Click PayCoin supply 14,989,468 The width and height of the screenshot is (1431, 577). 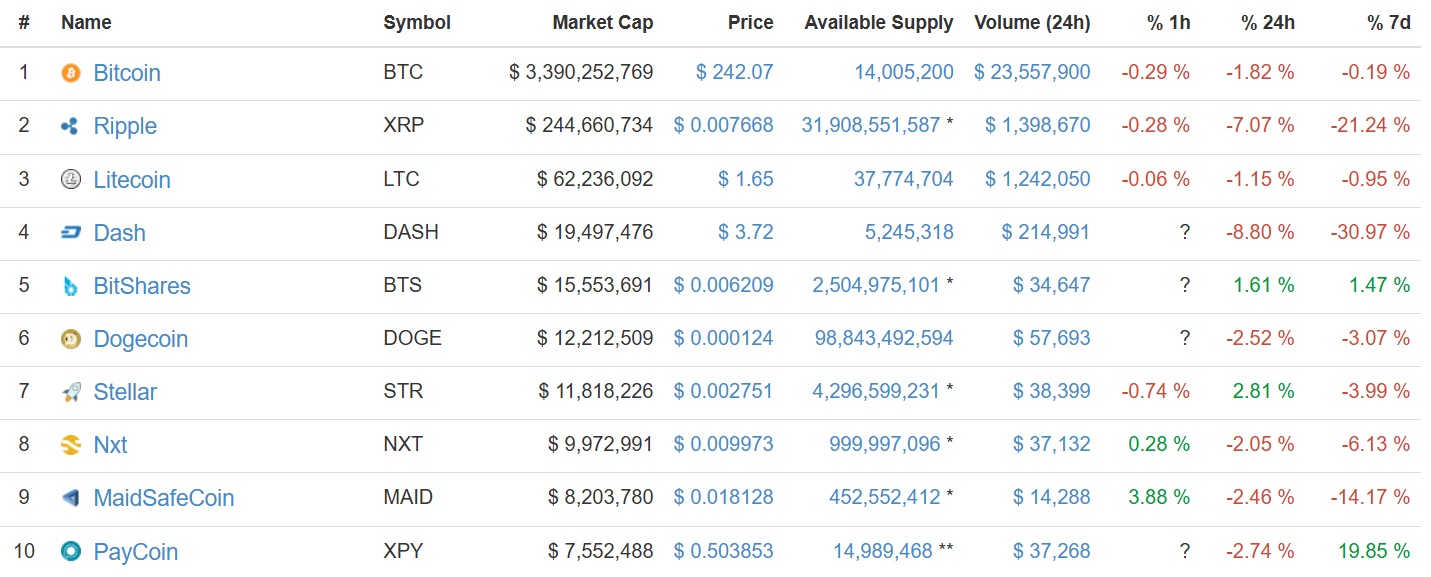pyautogui.click(x=883, y=550)
